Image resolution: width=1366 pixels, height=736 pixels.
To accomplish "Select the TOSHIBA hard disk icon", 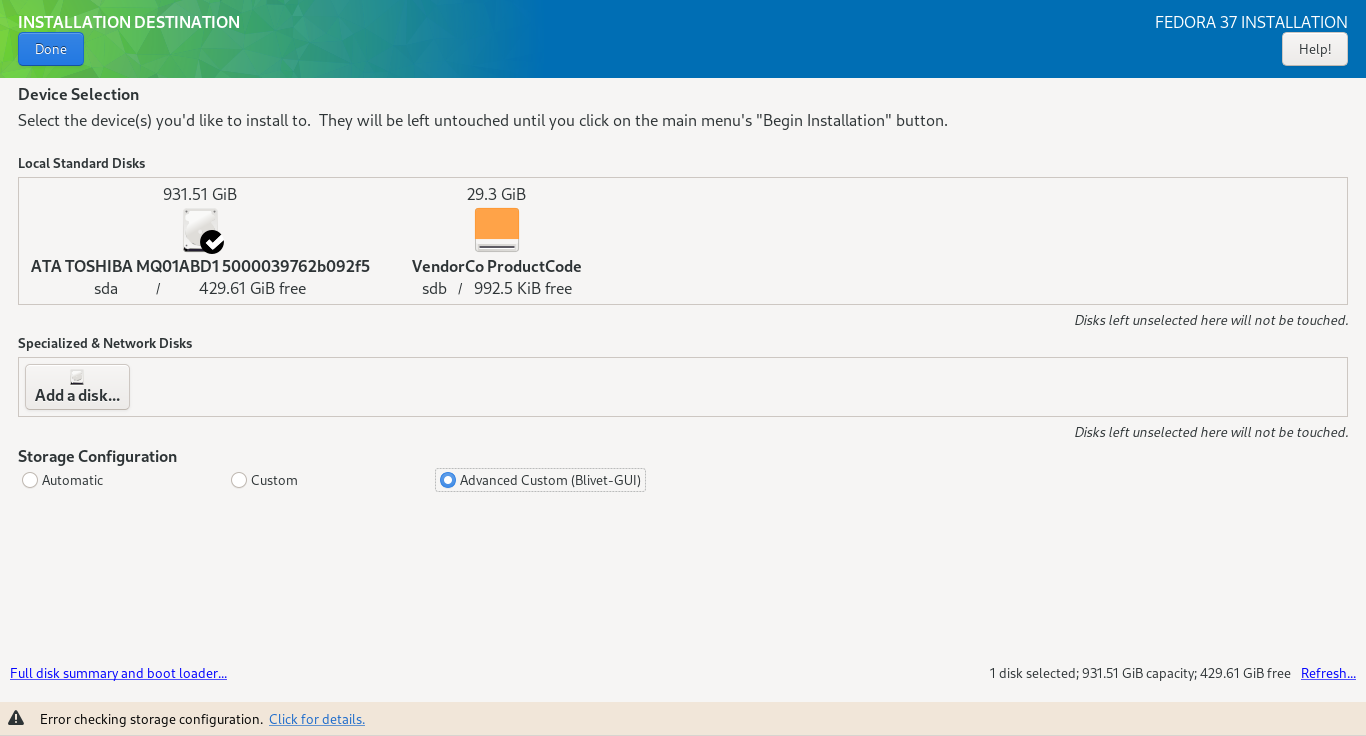I will [198, 228].
